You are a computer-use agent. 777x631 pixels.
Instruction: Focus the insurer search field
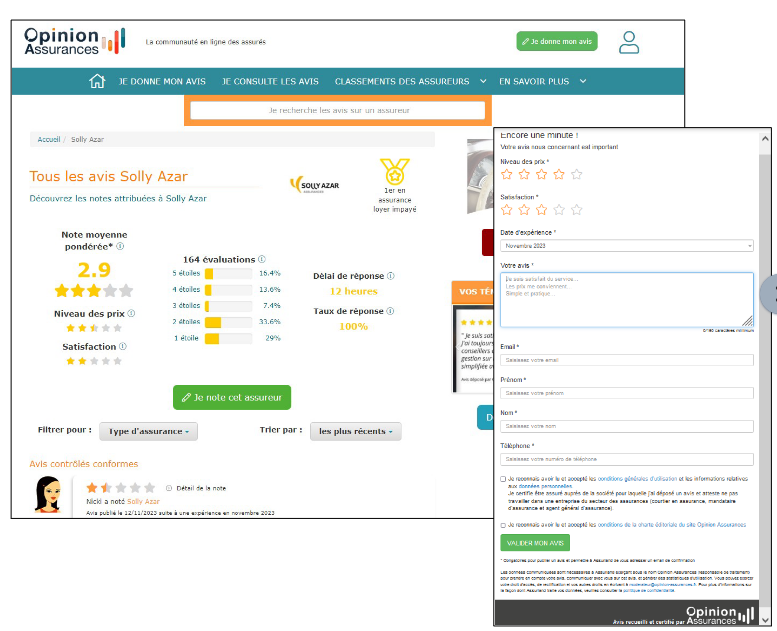point(337,110)
